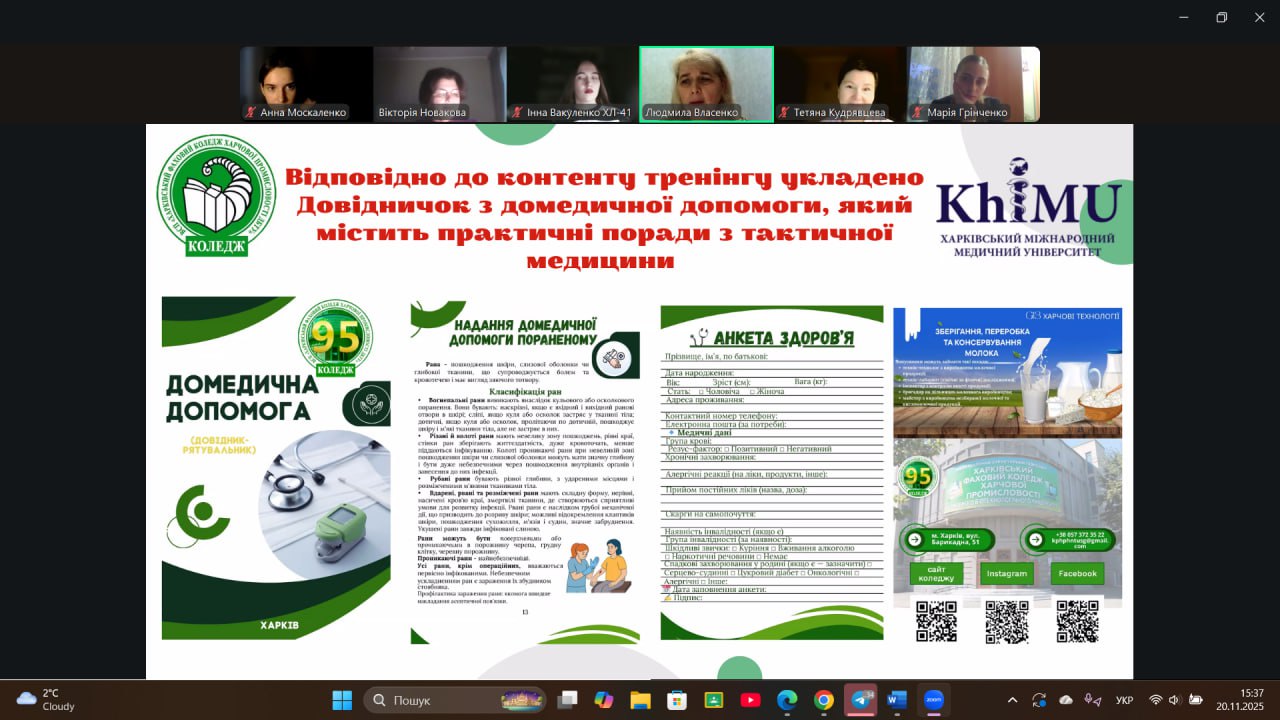Click the Windows Start button

342,700
